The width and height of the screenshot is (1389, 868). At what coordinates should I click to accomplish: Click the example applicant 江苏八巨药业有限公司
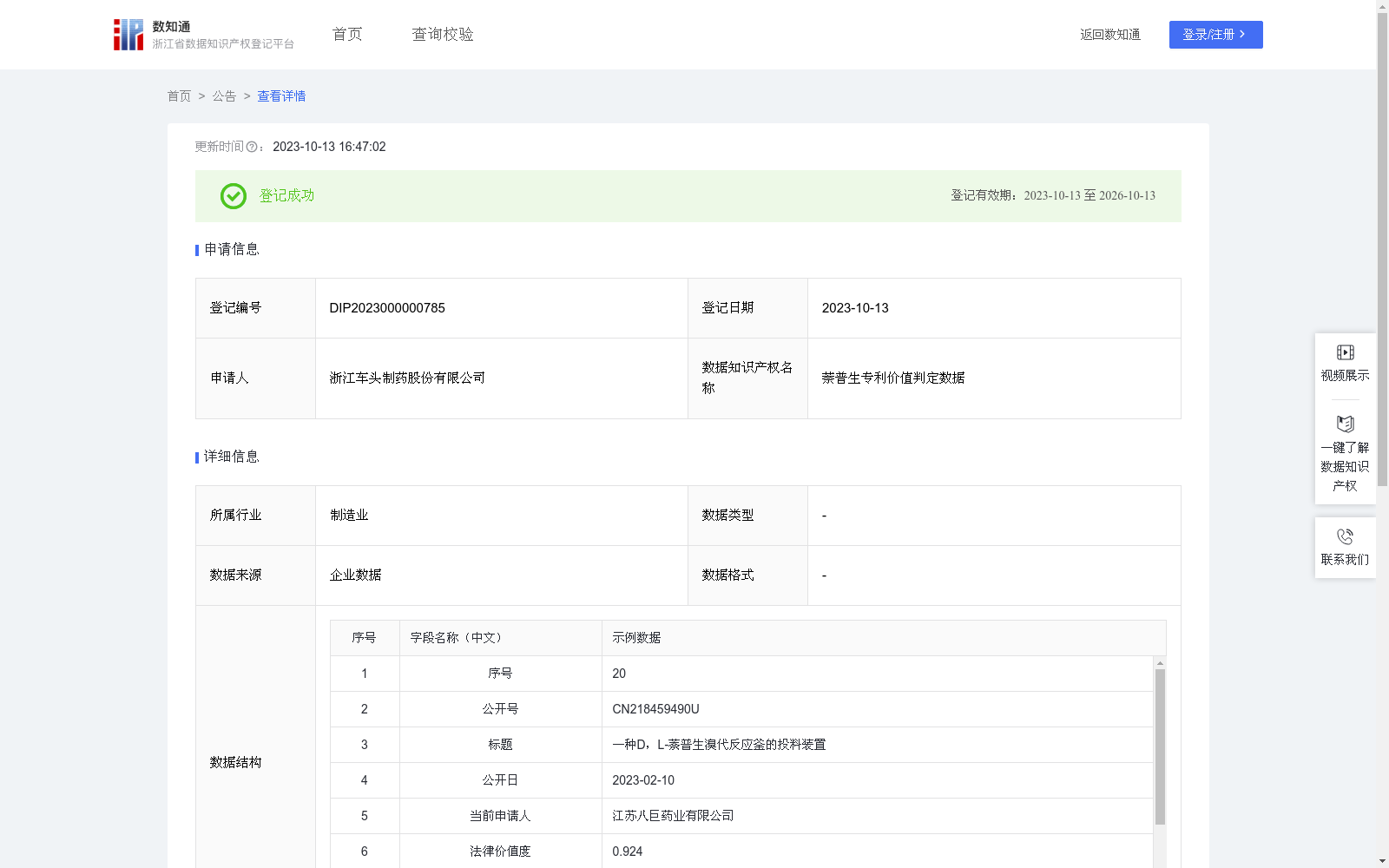click(673, 816)
